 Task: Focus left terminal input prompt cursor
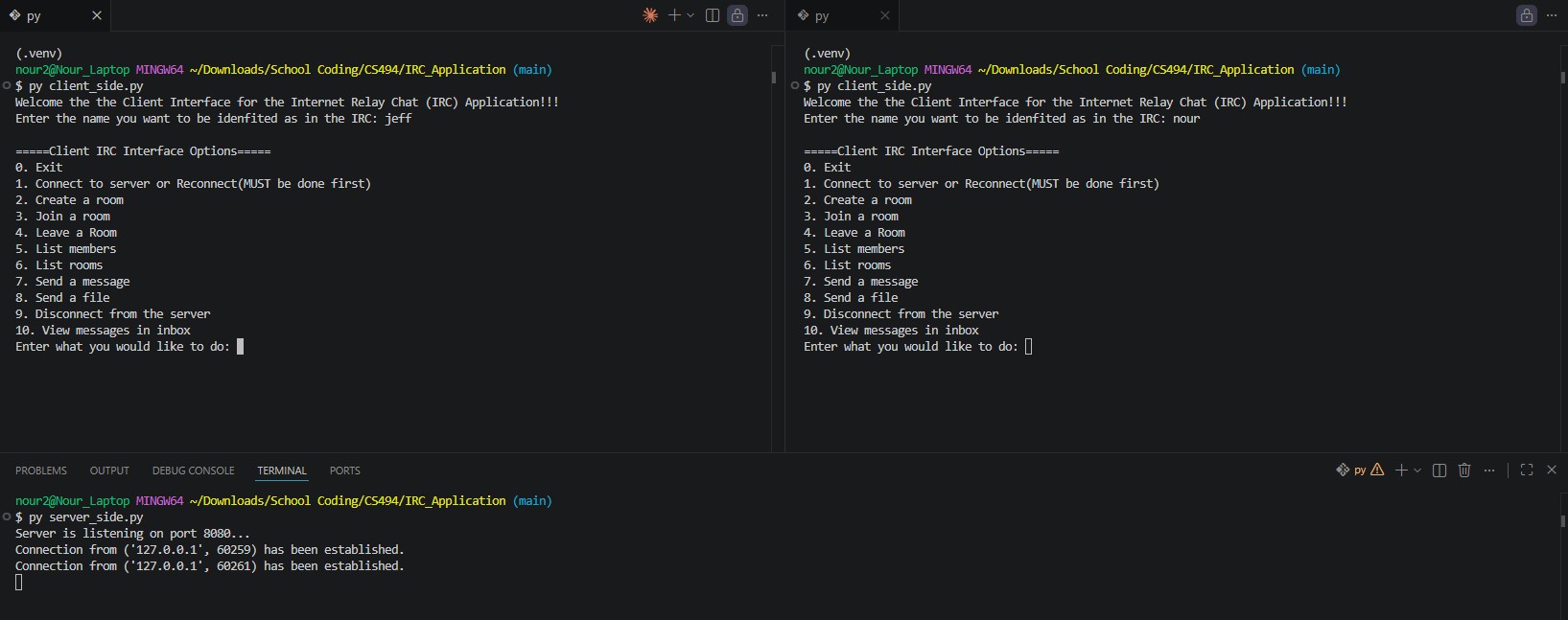(240, 347)
